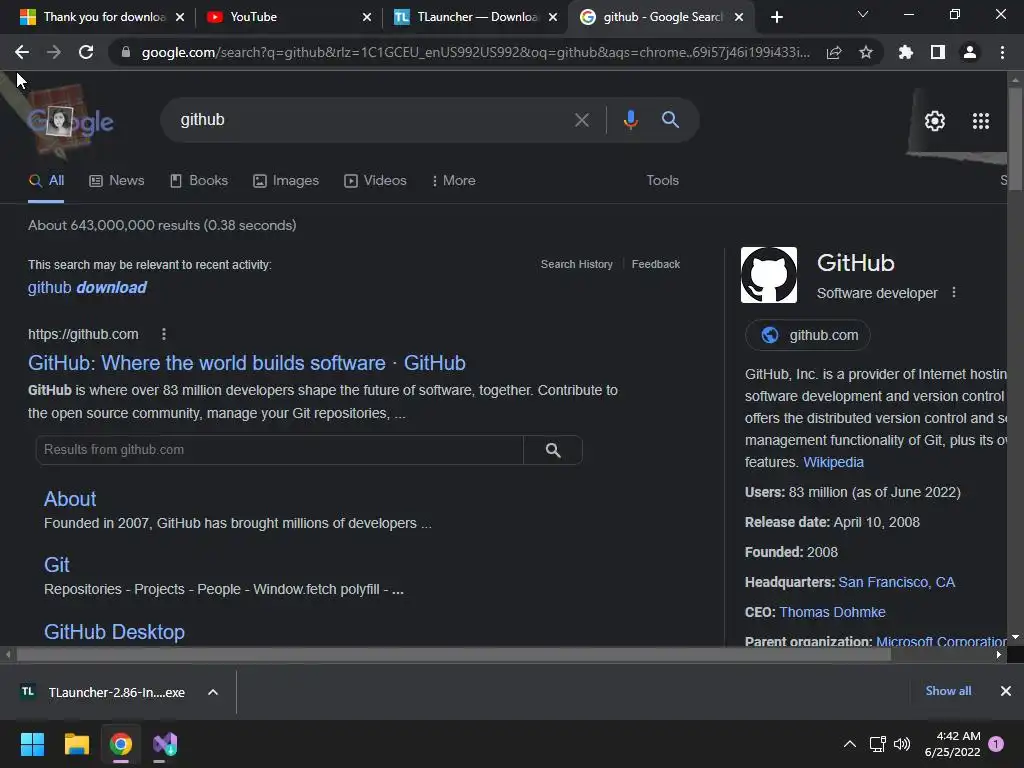The height and width of the screenshot is (768, 1024).
Task: Open the Windows Start menu
Action: [x=32, y=744]
